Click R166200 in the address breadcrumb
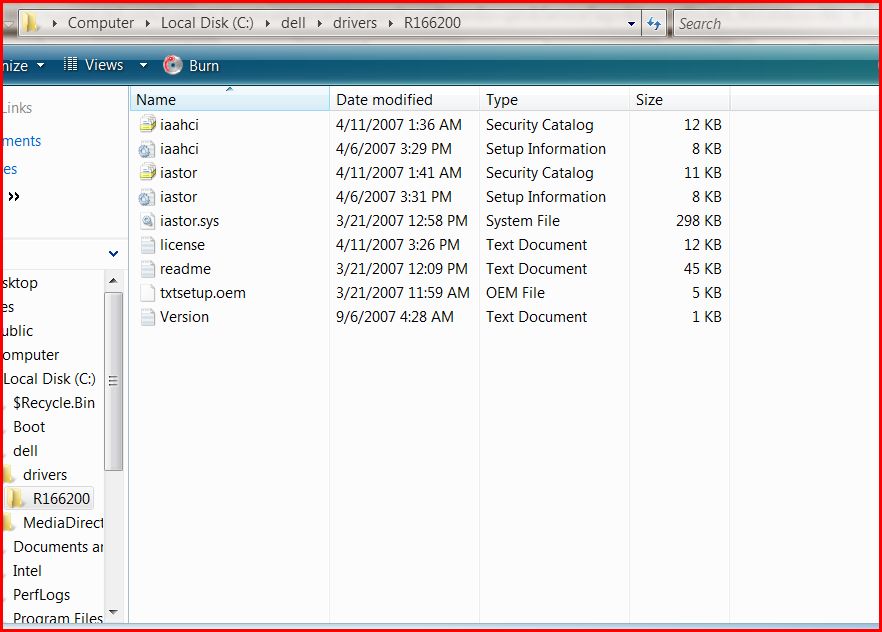The image size is (882, 632). coord(432,23)
